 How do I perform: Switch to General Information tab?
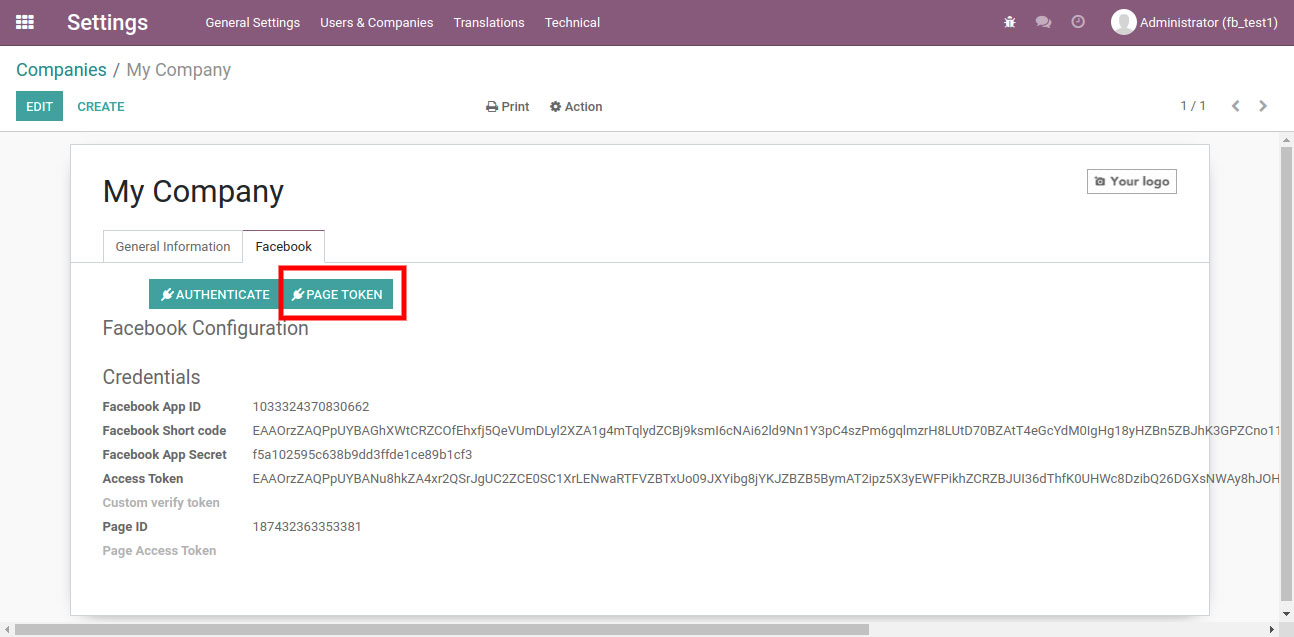tap(173, 247)
